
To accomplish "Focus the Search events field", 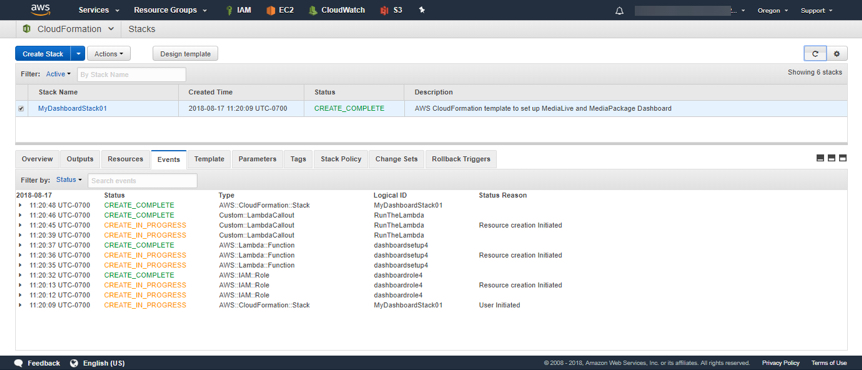I will (142, 180).
